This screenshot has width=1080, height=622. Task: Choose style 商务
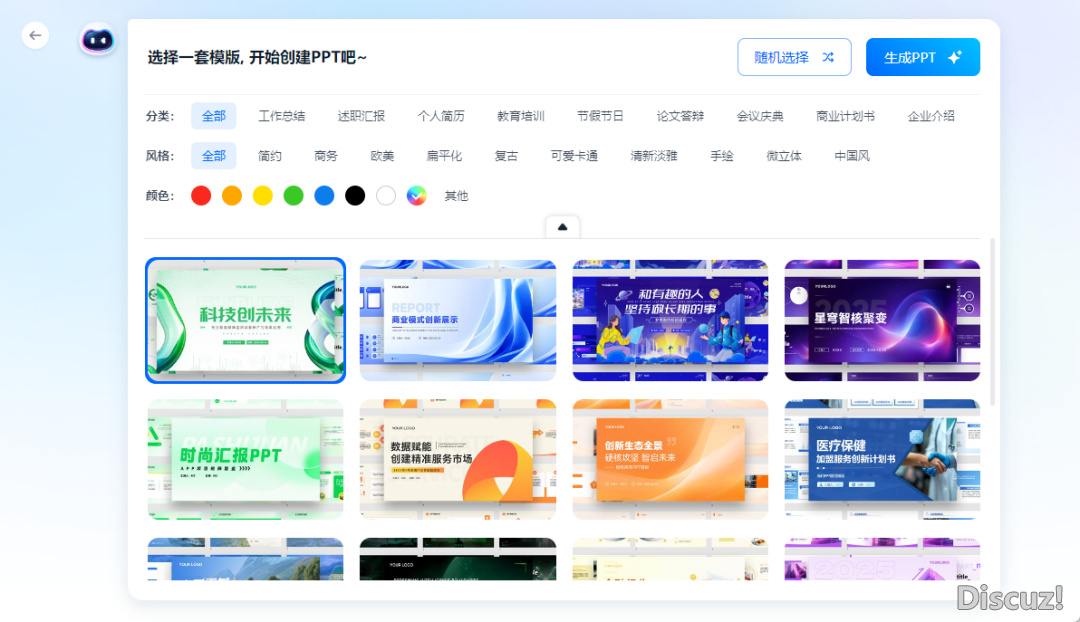point(326,156)
